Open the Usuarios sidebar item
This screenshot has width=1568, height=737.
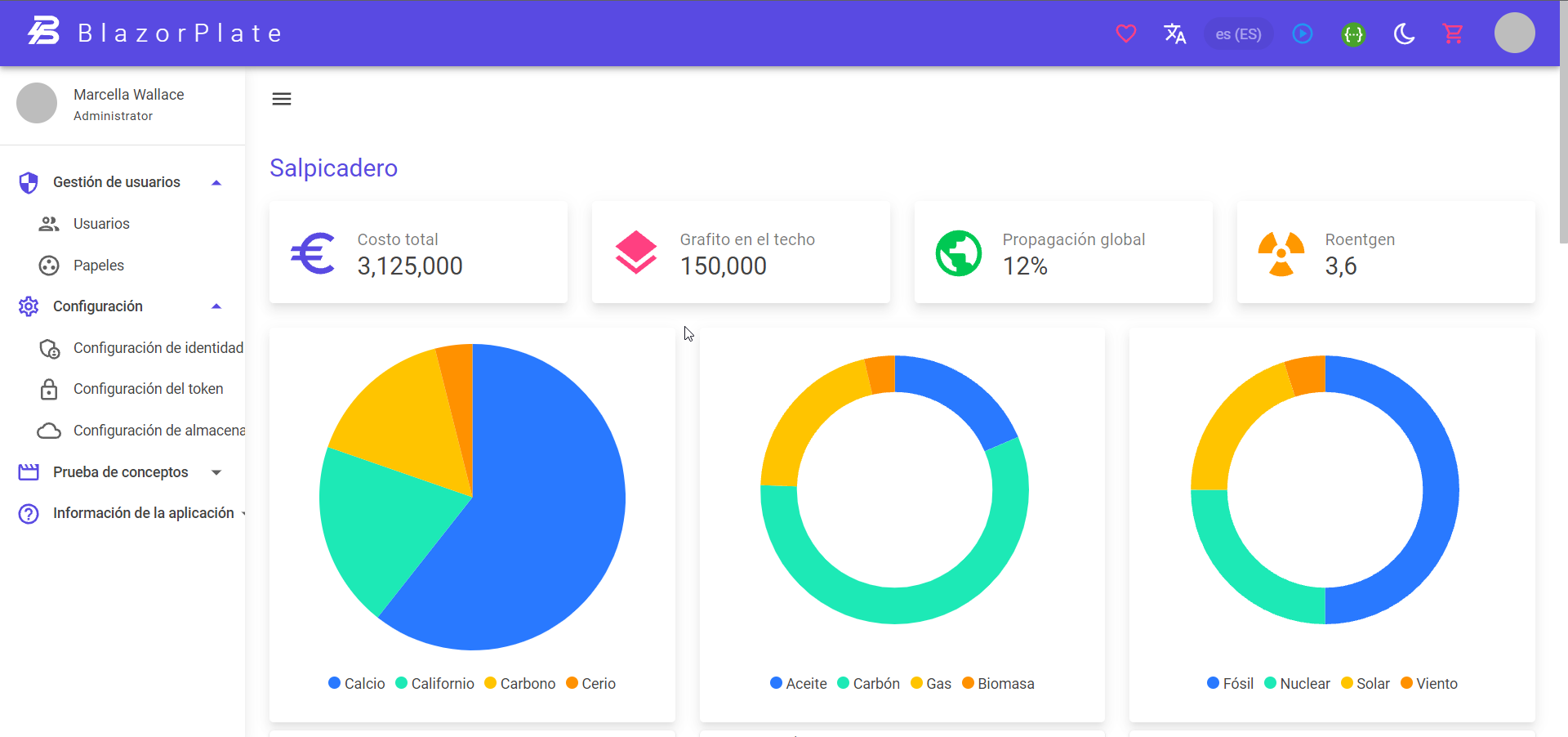pos(101,223)
